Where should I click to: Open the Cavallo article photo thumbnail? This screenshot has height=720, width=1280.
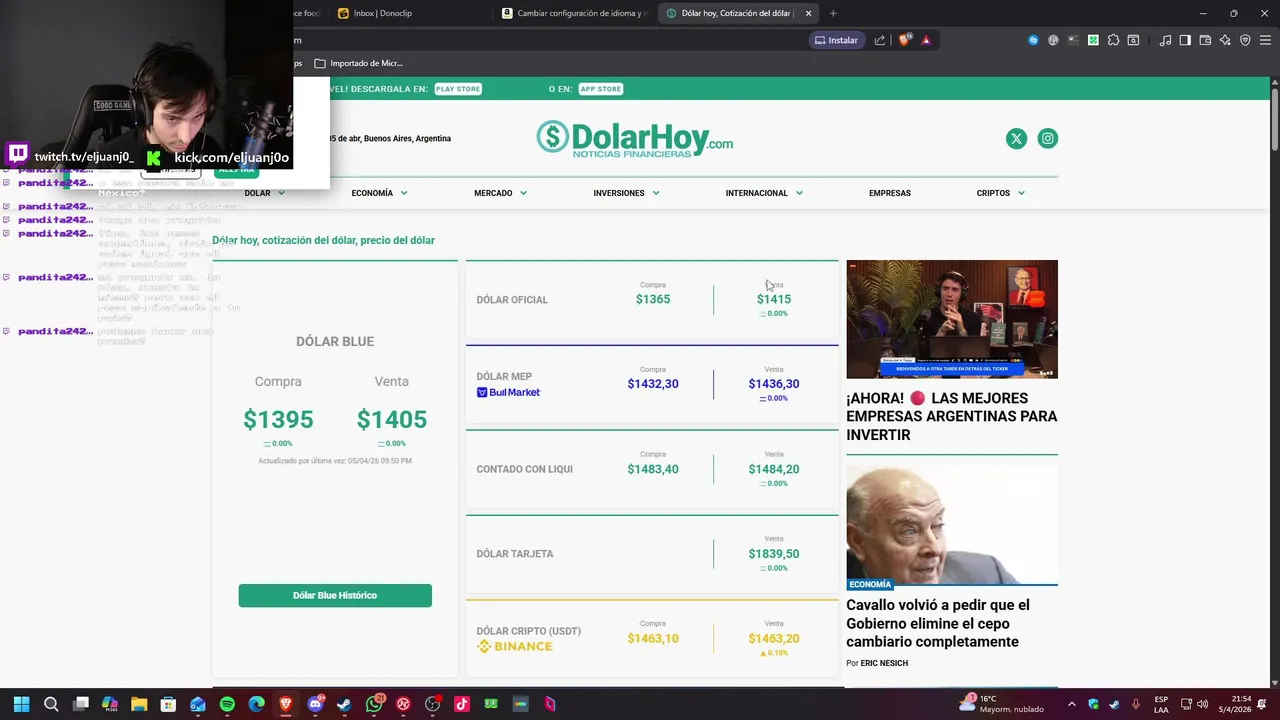coord(952,525)
